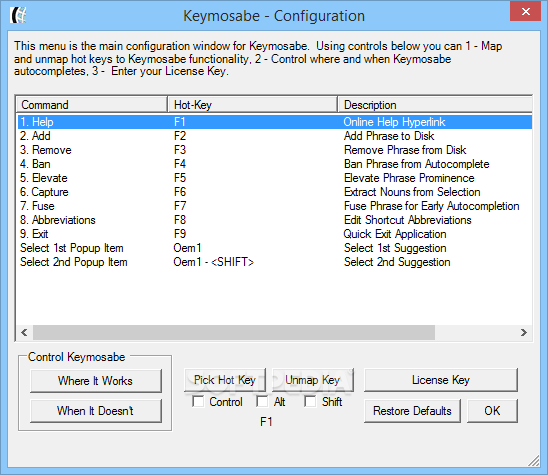
Task: Click the F8 hot-key cell
Action: (180, 220)
